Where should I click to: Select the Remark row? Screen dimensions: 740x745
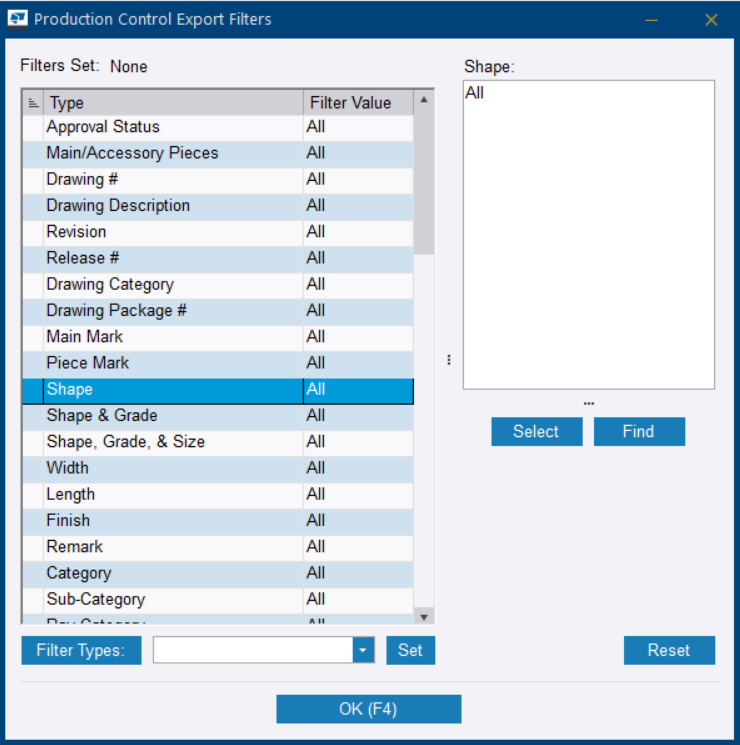(218, 547)
